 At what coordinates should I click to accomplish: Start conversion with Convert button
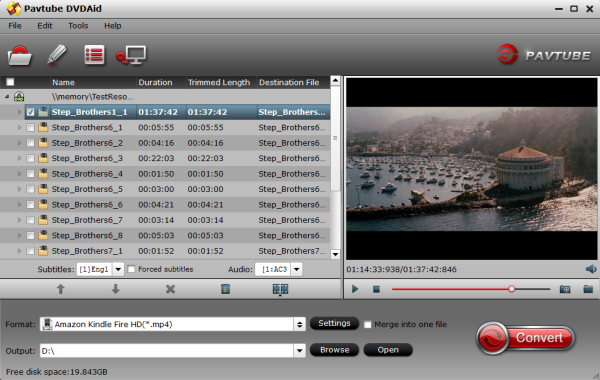point(526,338)
